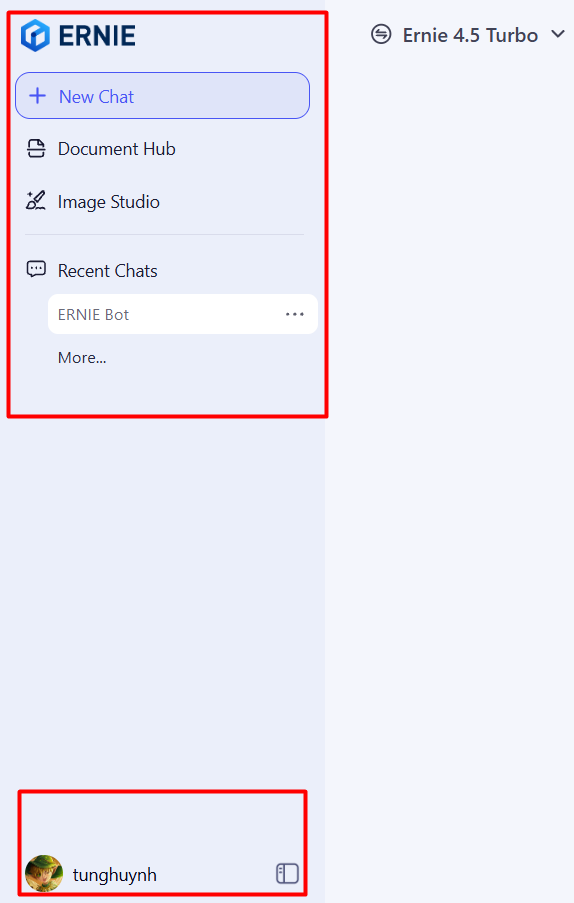Collapse the sidebar with the panel icon

287,874
